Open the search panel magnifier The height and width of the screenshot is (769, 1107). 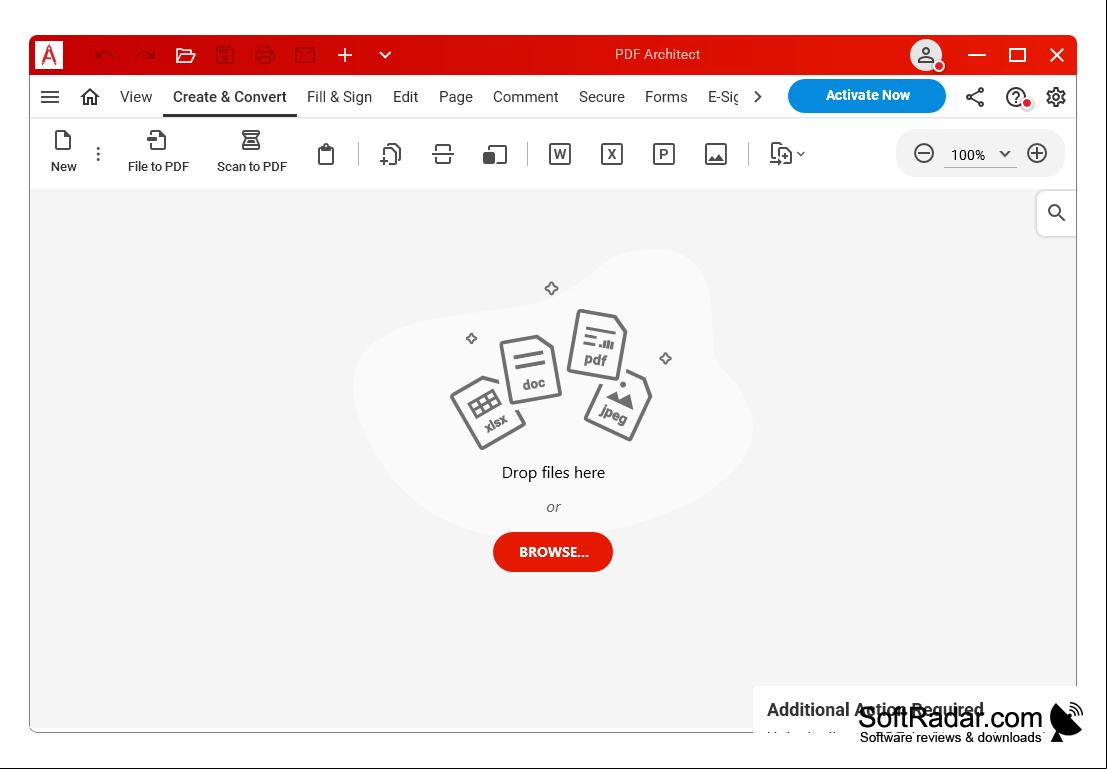tap(1056, 213)
